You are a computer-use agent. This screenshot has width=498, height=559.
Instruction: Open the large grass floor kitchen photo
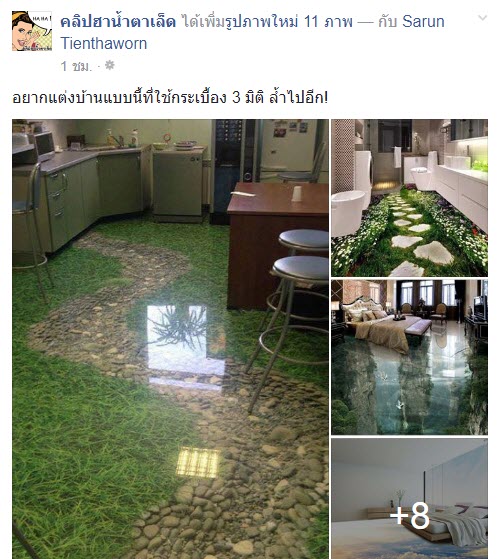tap(170, 339)
